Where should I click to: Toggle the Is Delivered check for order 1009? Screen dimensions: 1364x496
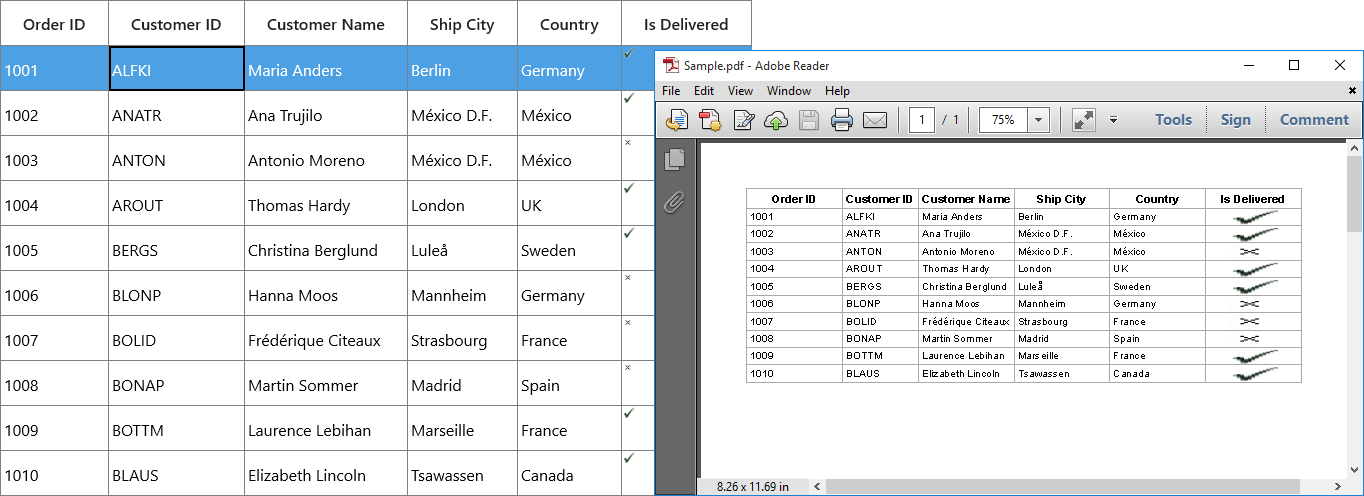tap(628, 412)
